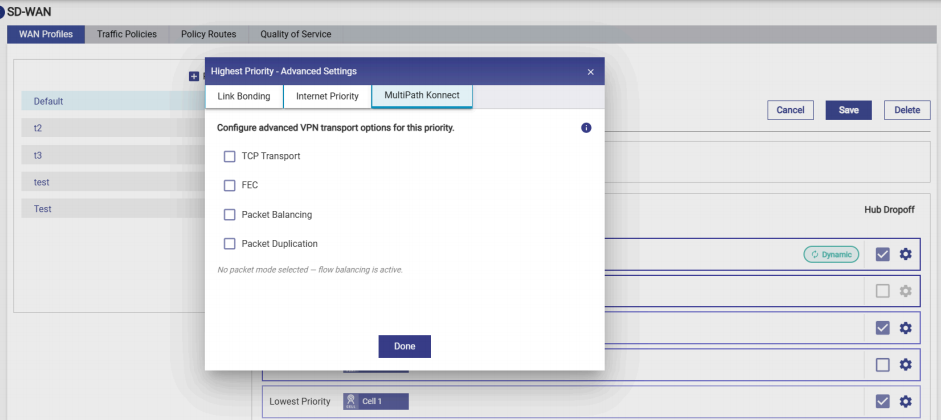This screenshot has height=420, width=941.
Task: Click the Save button
Action: pos(849,110)
